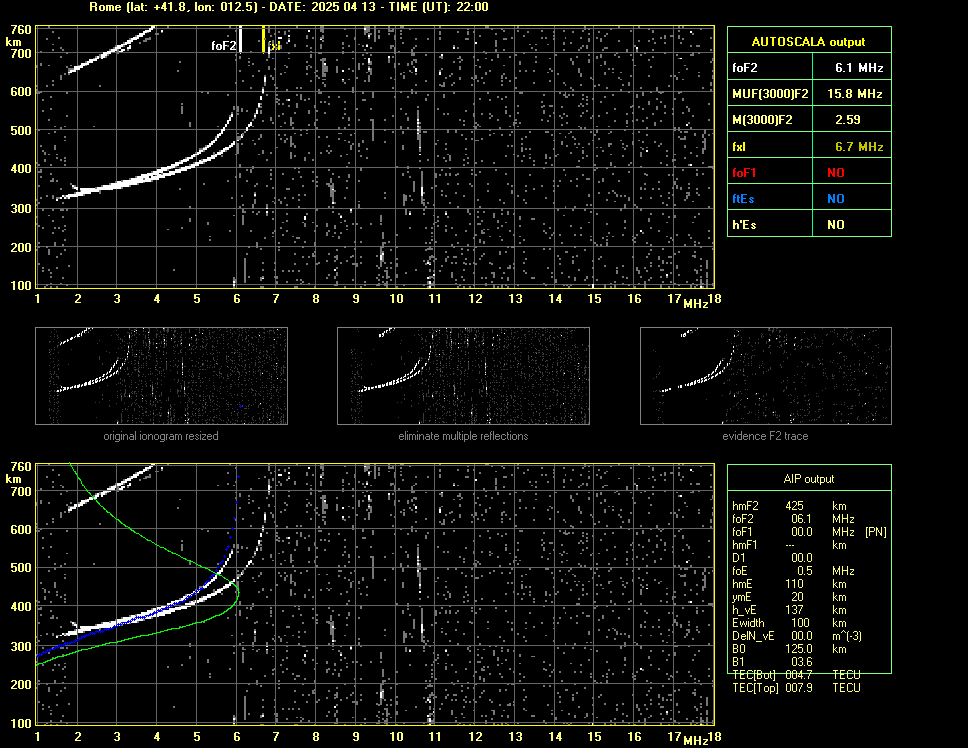Click the 10 MHz axis tick under bottom ionogram
Viewport: 968px width, 748px height.
pos(396,736)
